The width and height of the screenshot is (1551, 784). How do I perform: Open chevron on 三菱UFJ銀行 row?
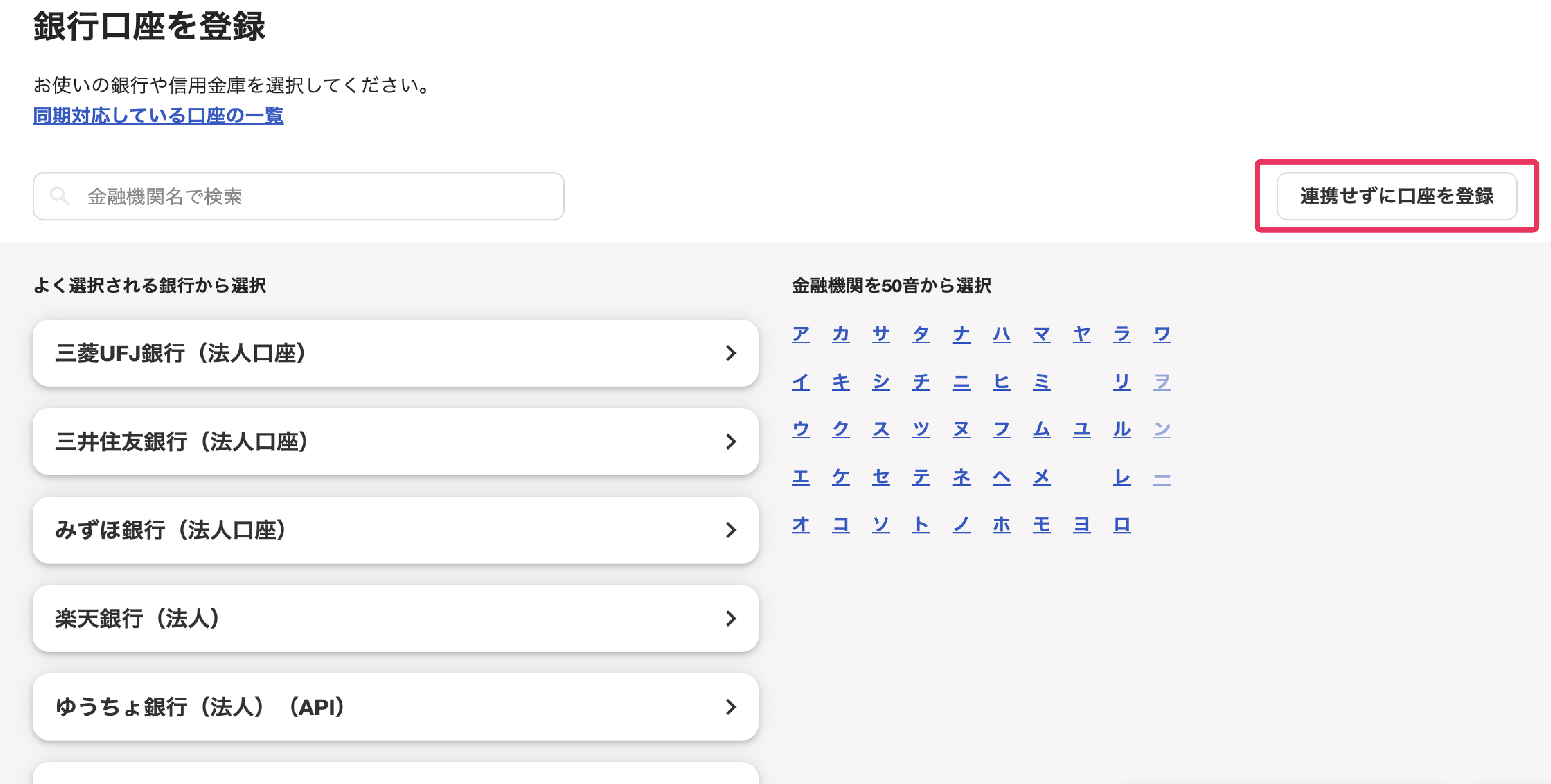[731, 353]
